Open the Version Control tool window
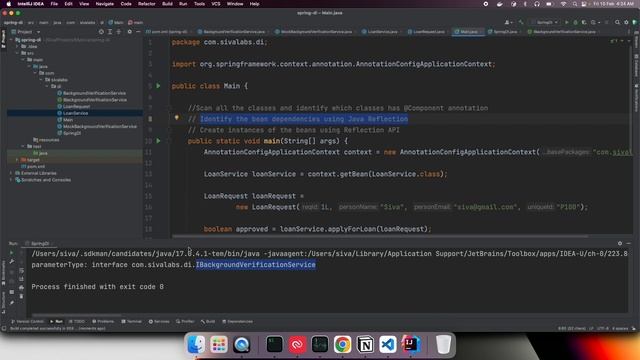640x360 pixels. (28, 322)
